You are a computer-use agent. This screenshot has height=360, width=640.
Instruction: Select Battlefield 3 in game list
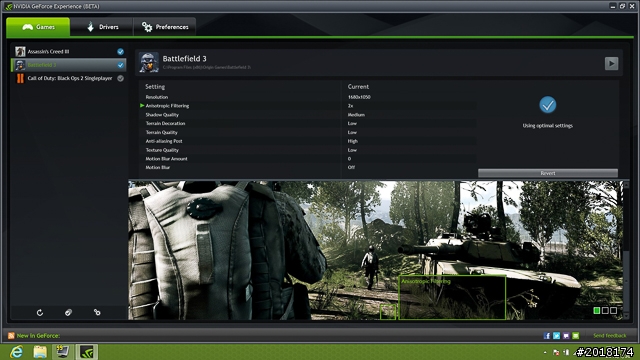[x=69, y=65]
